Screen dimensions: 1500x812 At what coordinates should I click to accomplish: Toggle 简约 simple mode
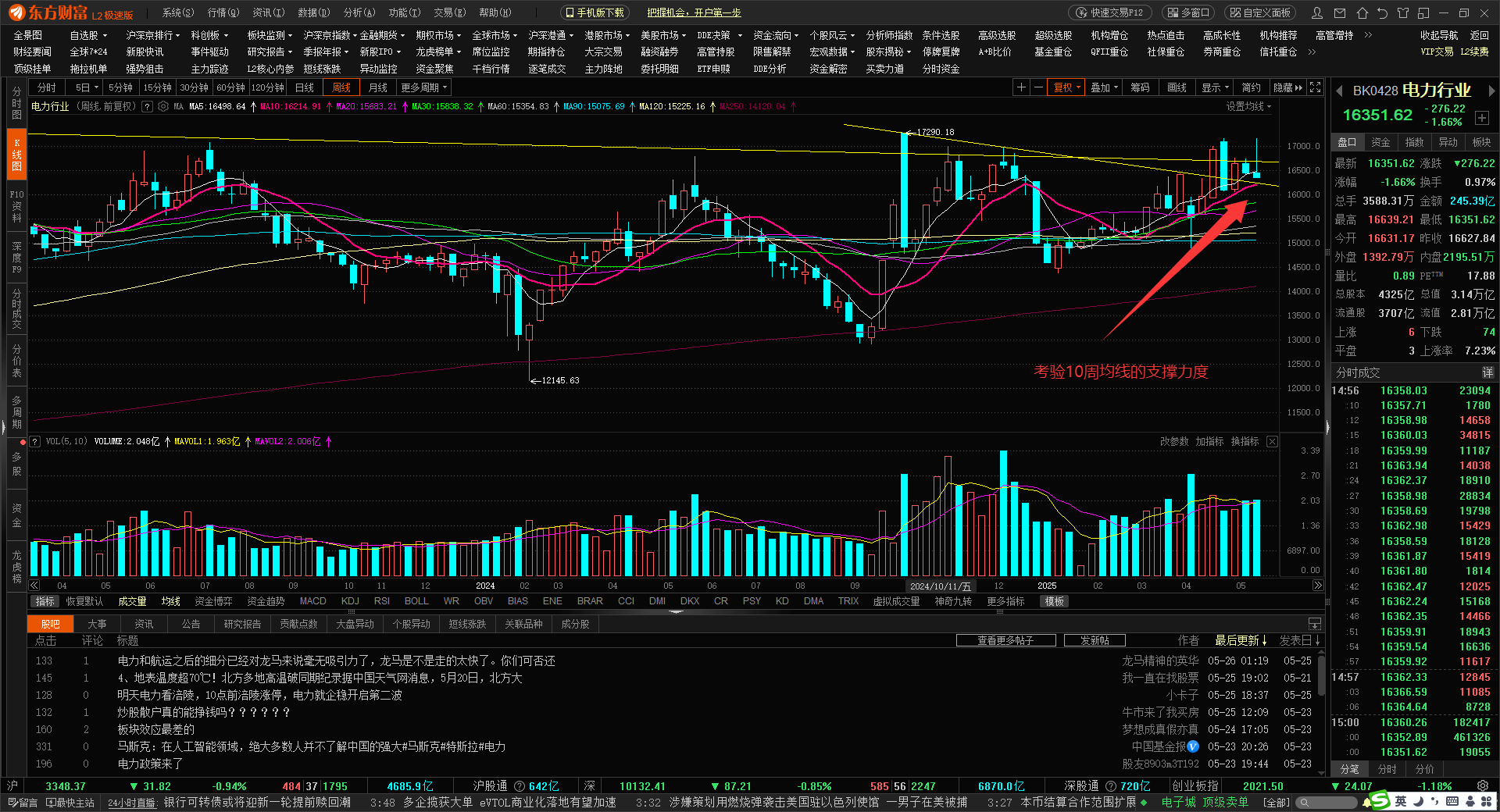pos(1252,87)
